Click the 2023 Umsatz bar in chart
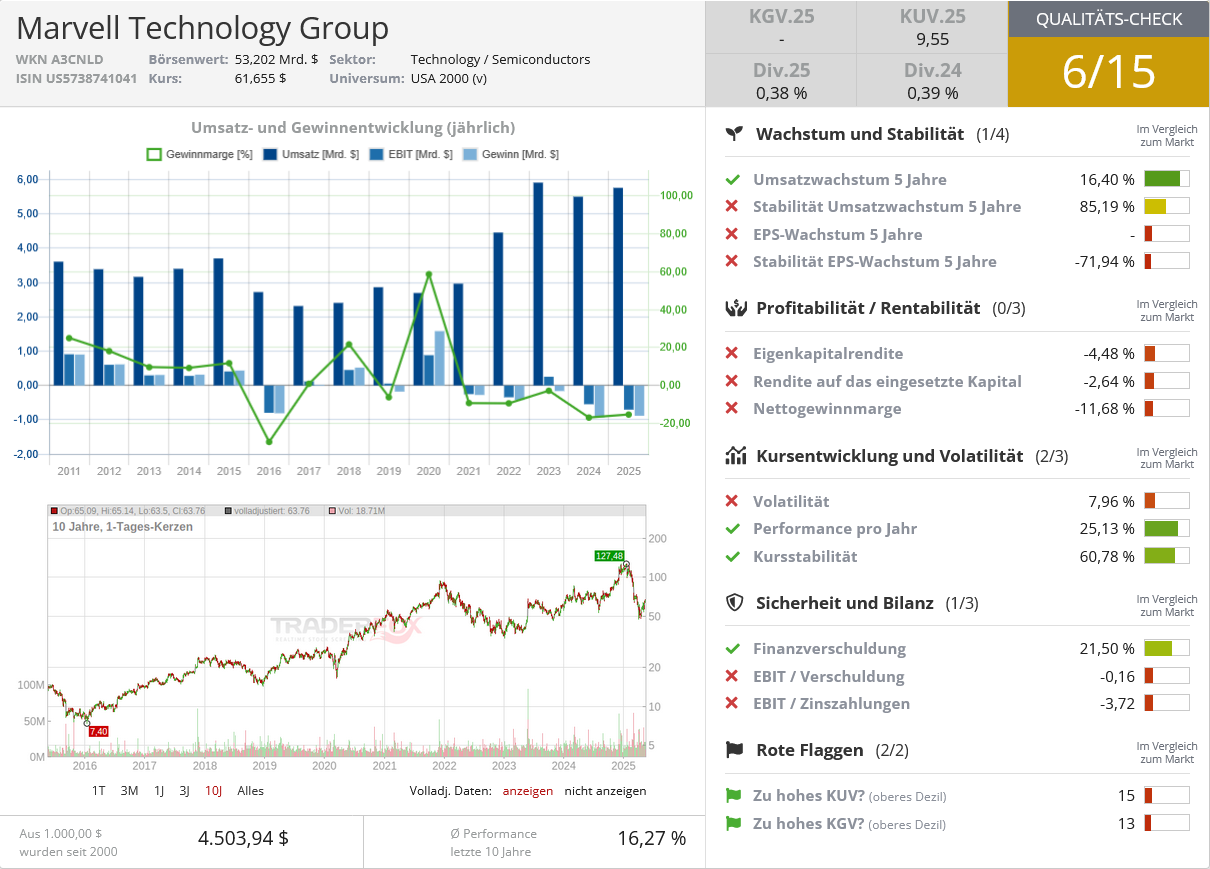The image size is (1210, 869). pos(538,283)
